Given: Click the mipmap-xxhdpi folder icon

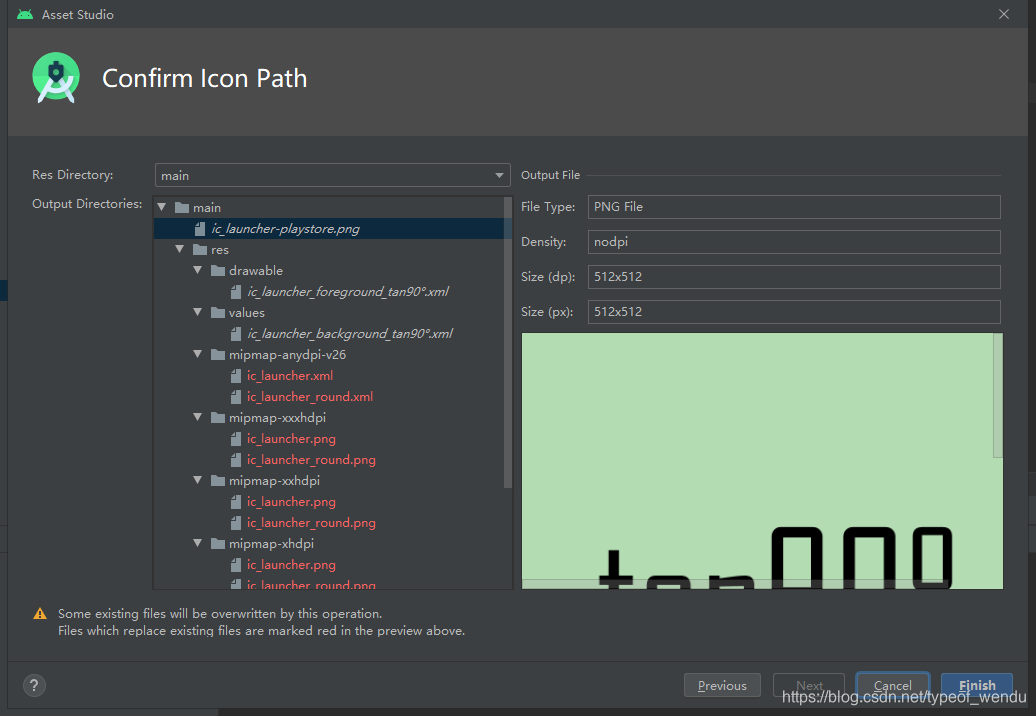Looking at the screenshot, I should [218, 480].
